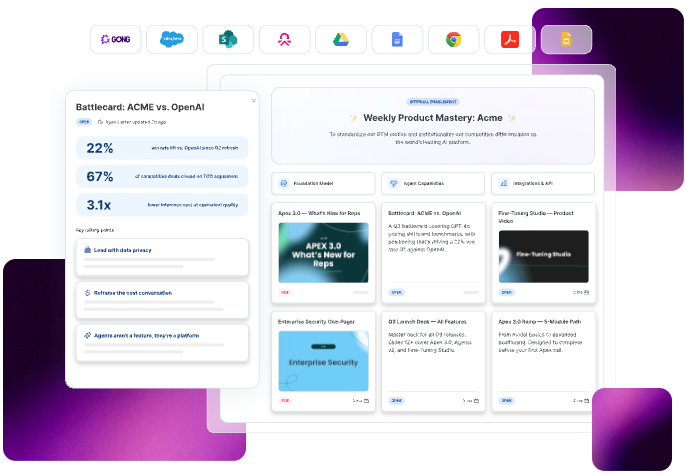Click calendar icon on Apex 3.0 Ramp card
The image size is (685, 476).
pyautogui.click(x=586, y=400)
